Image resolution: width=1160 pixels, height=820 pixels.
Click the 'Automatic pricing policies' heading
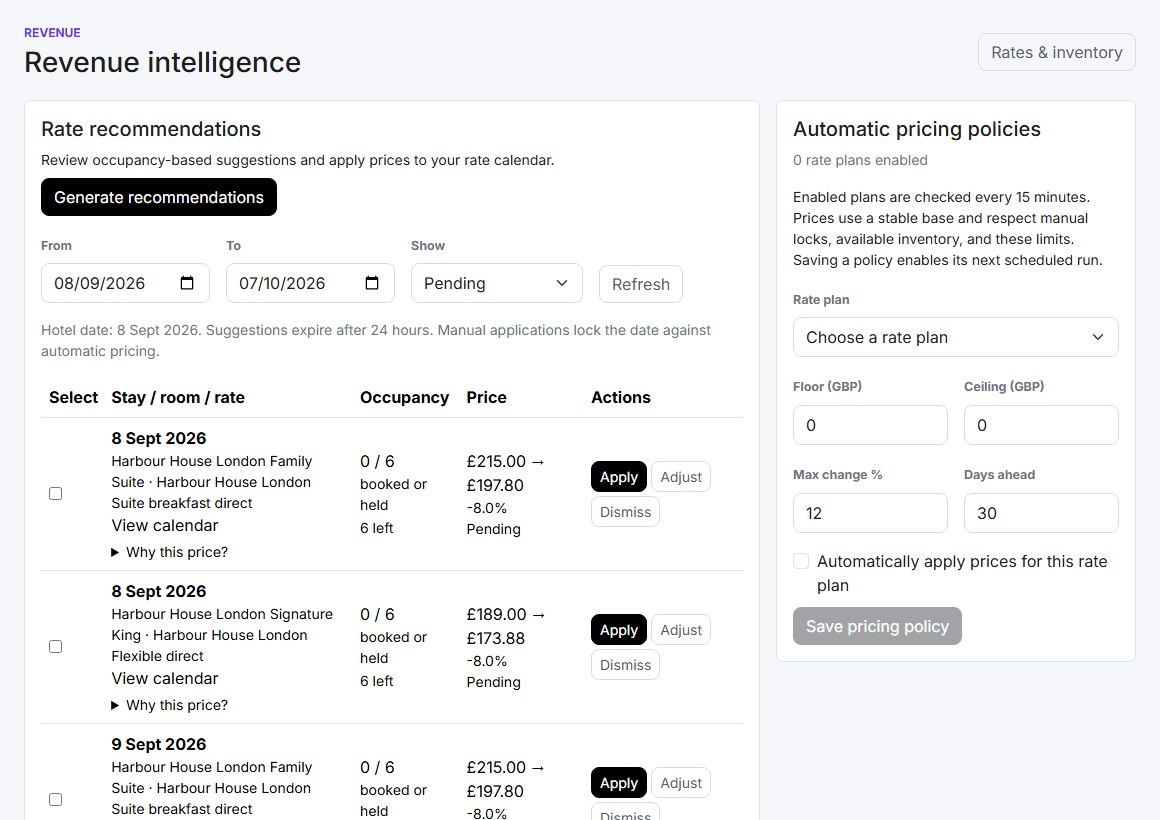click(x=917, y=130)
